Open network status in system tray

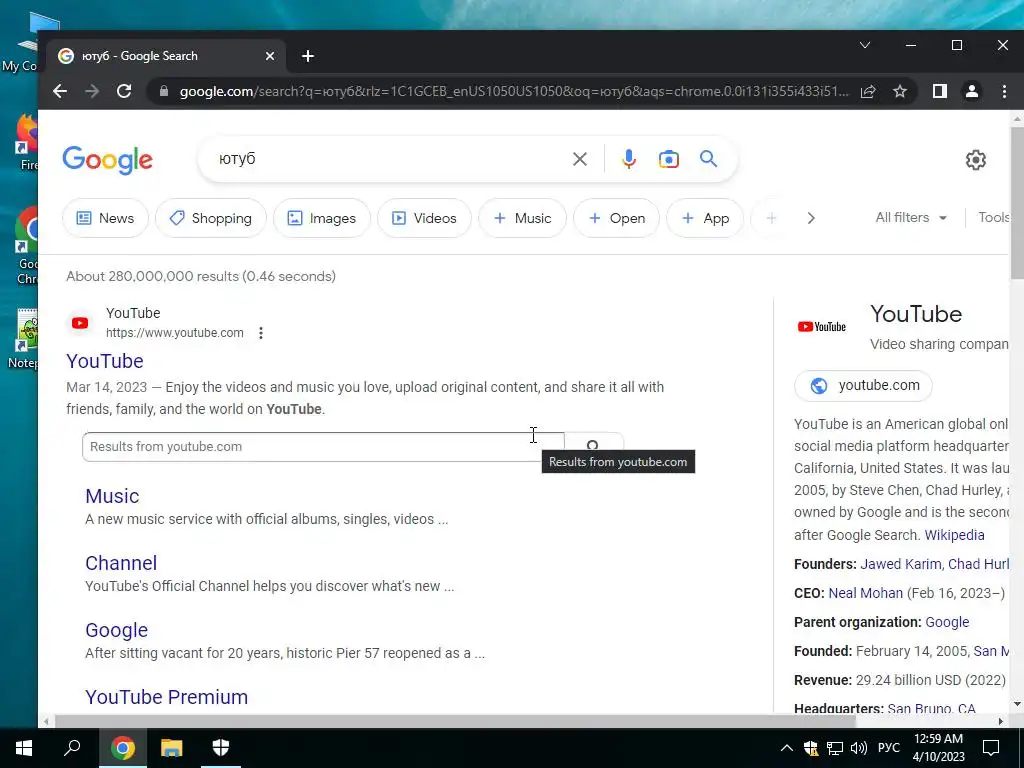click(x=835, y=748)
